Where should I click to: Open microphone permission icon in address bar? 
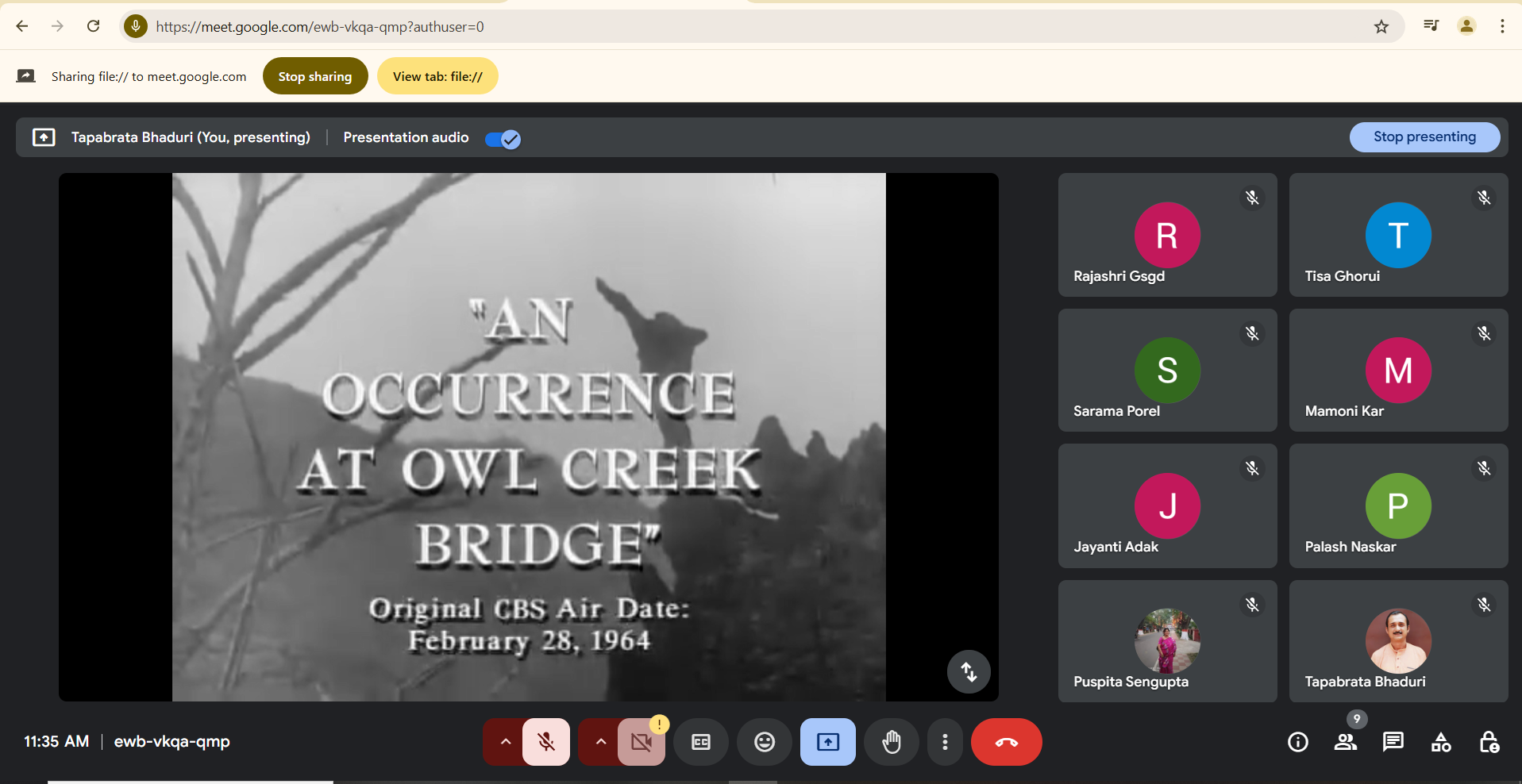(x=136, y=26)
